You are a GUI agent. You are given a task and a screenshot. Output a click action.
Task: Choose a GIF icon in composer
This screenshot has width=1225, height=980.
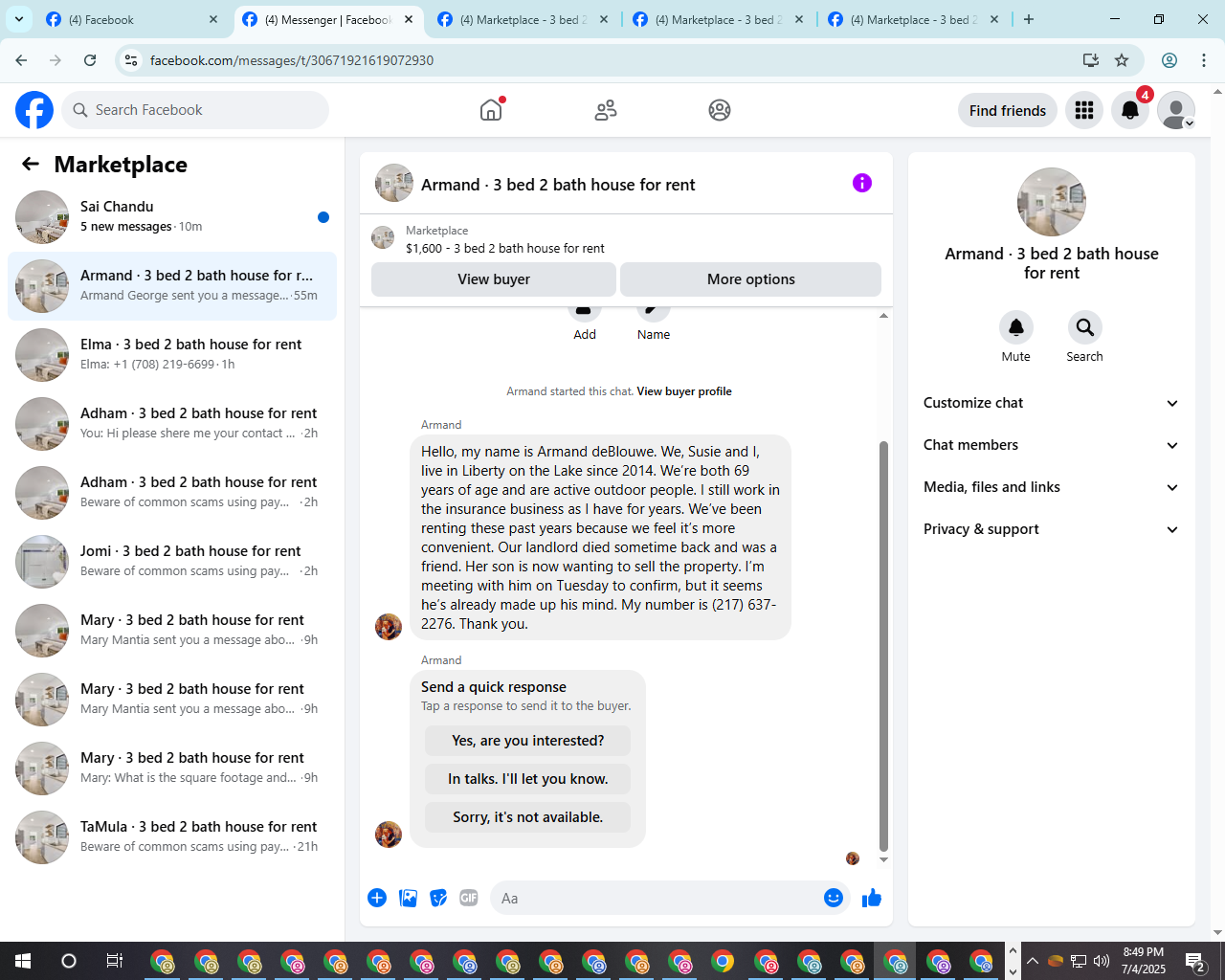point(469,898)
